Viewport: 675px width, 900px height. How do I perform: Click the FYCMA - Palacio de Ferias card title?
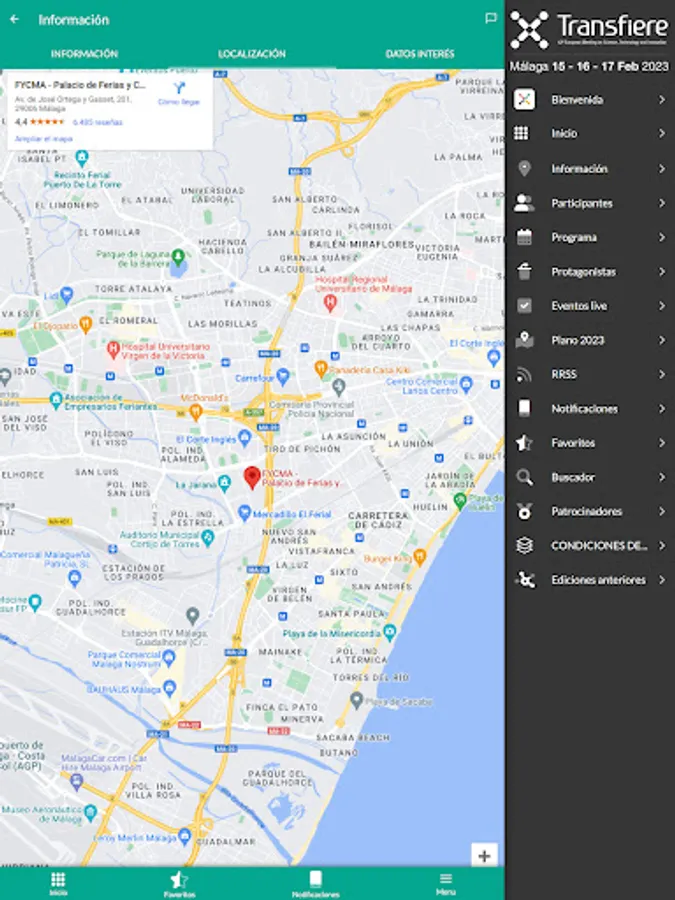(80, 85)
